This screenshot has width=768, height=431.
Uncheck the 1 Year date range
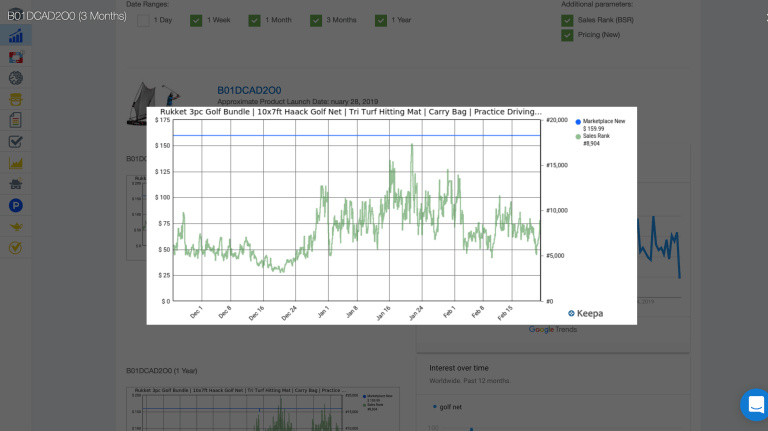(x=381, y=21)
